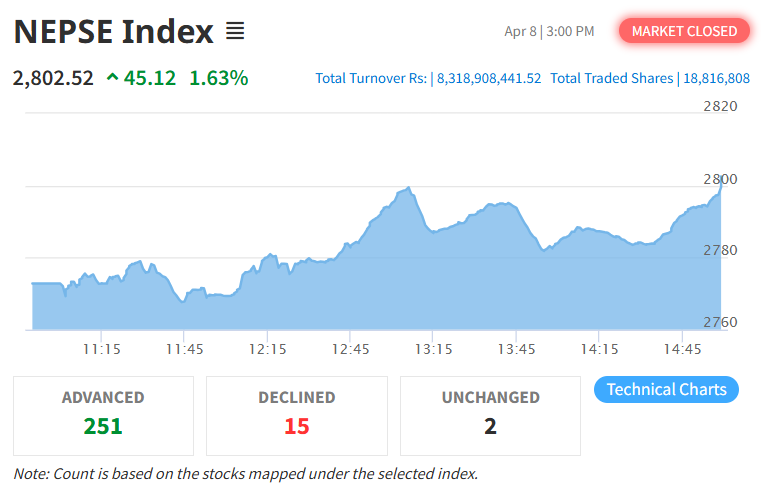
Task: Click the 12:45 time axis label
Action: pos(351,349)
